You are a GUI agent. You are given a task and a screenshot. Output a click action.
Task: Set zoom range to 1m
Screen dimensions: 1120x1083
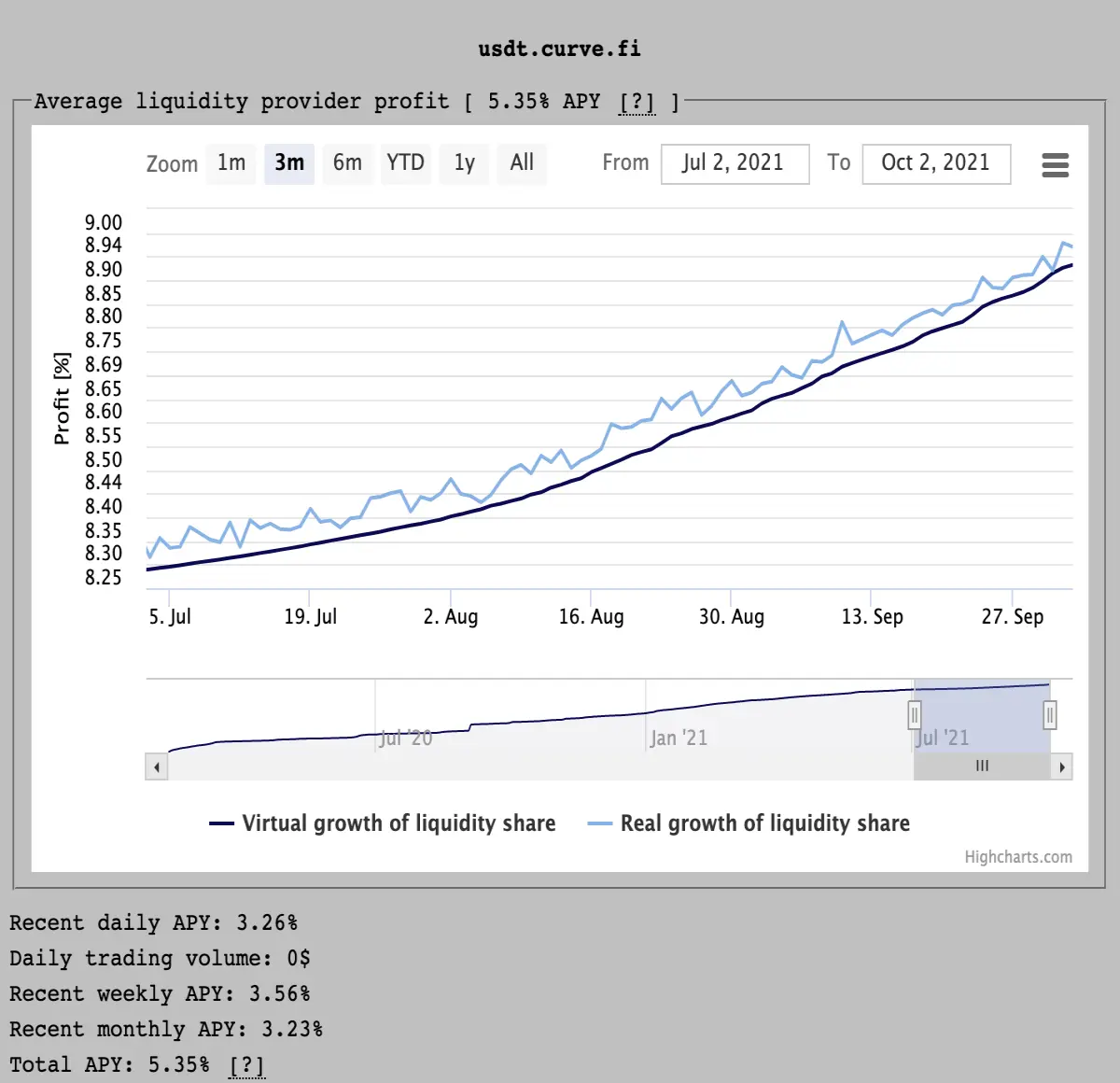coord(231,163)
